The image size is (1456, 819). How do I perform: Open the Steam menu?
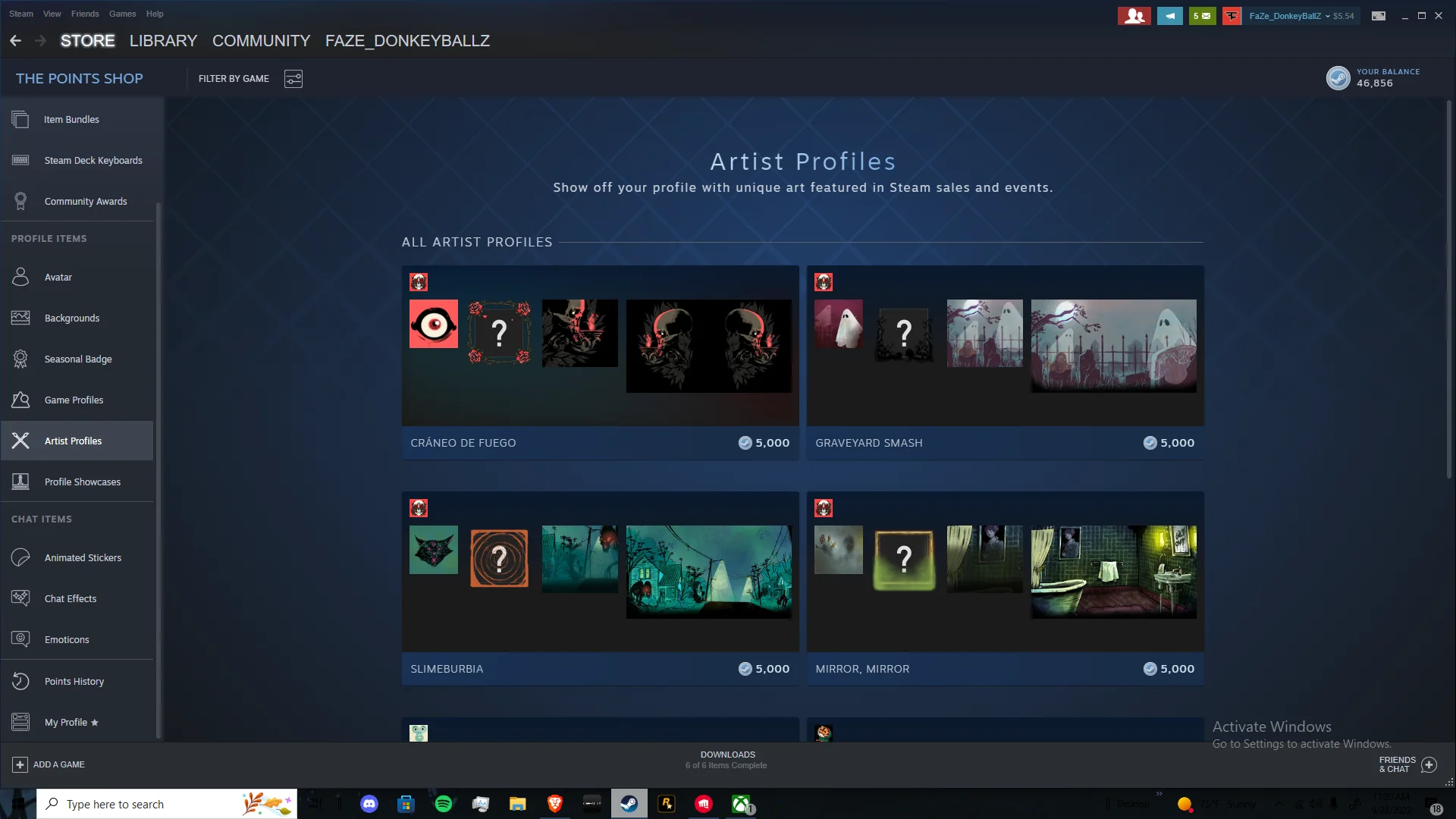(x=20, y=14)
